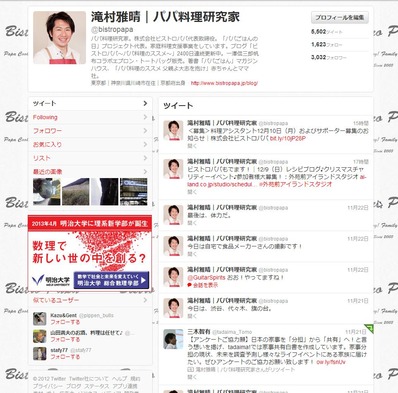The image size is (398, 393).
Task: Click chevron next to 似ているユーザー
Action: point(145,300)
